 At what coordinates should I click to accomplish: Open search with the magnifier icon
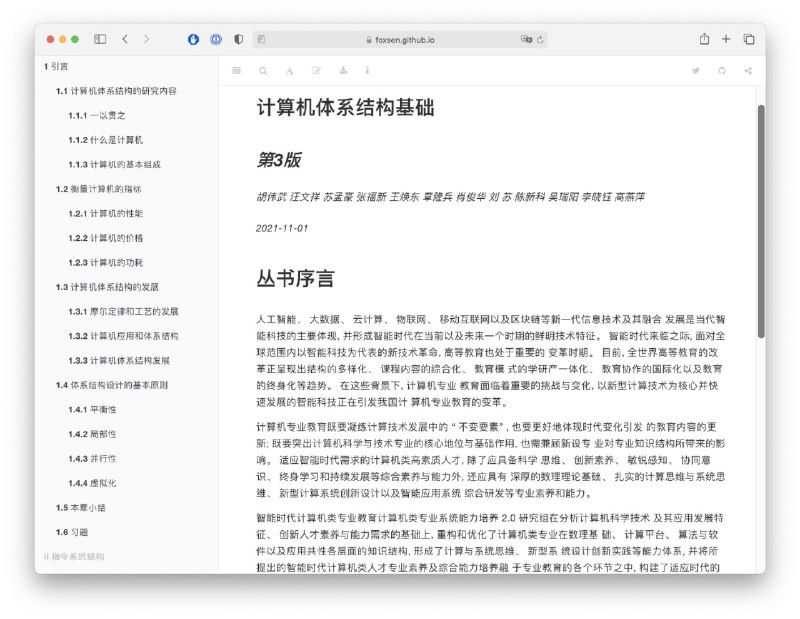[263, 71]
